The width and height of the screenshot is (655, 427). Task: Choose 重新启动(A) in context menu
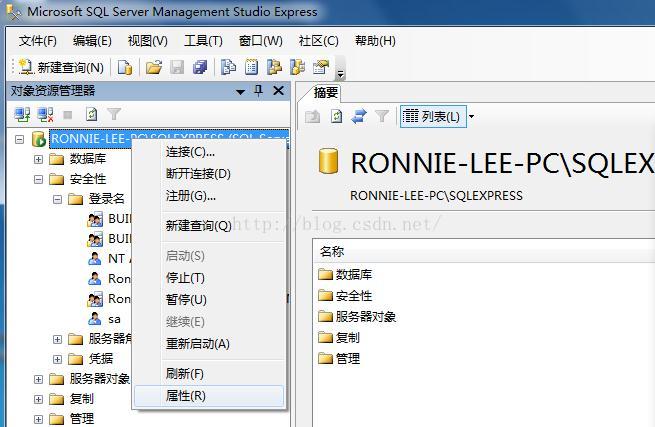point(209,343)
